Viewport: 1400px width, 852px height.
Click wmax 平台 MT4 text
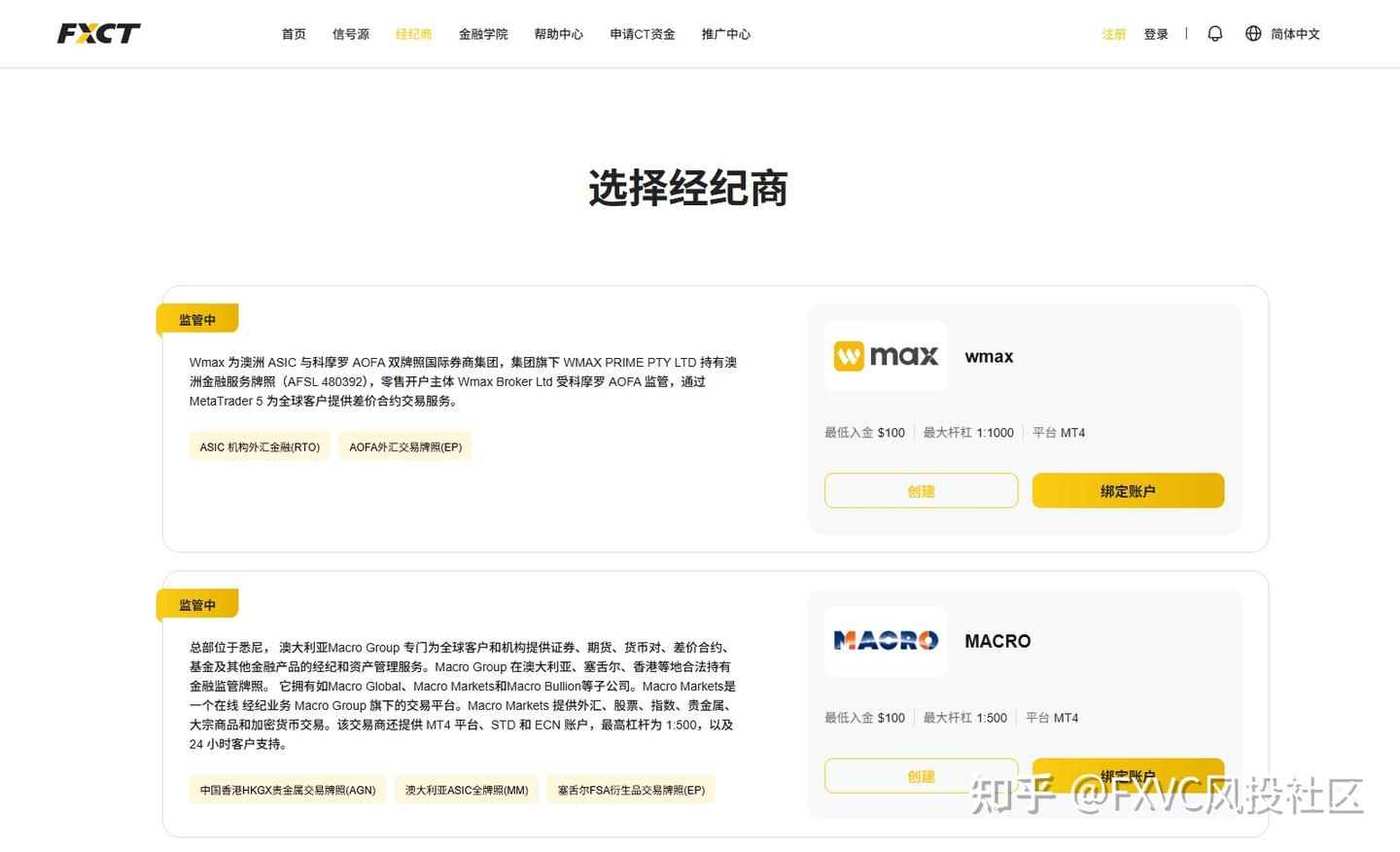1059,433
